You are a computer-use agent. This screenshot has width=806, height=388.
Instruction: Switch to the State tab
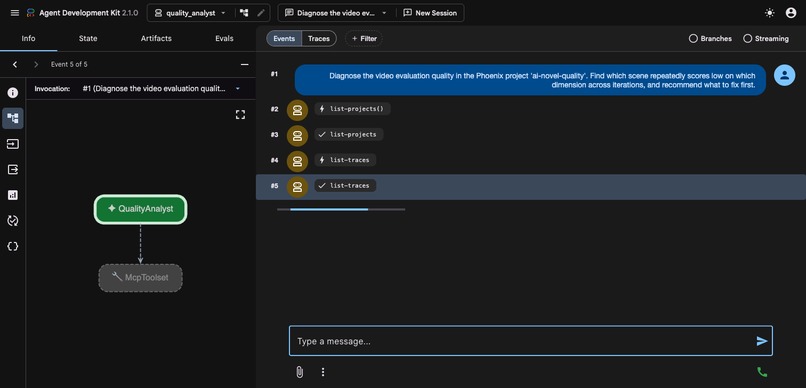click(x=88, y=39)
